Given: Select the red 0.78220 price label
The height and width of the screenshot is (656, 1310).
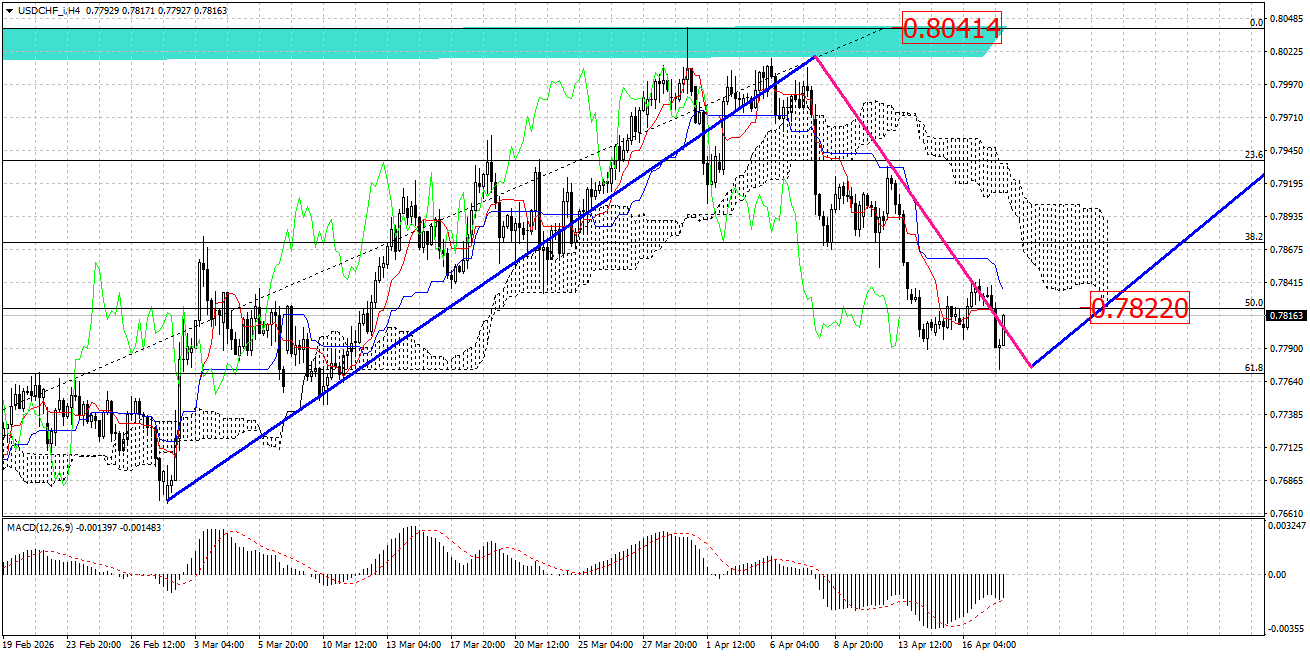Looking at the screenshot, I should [1140, 309].
